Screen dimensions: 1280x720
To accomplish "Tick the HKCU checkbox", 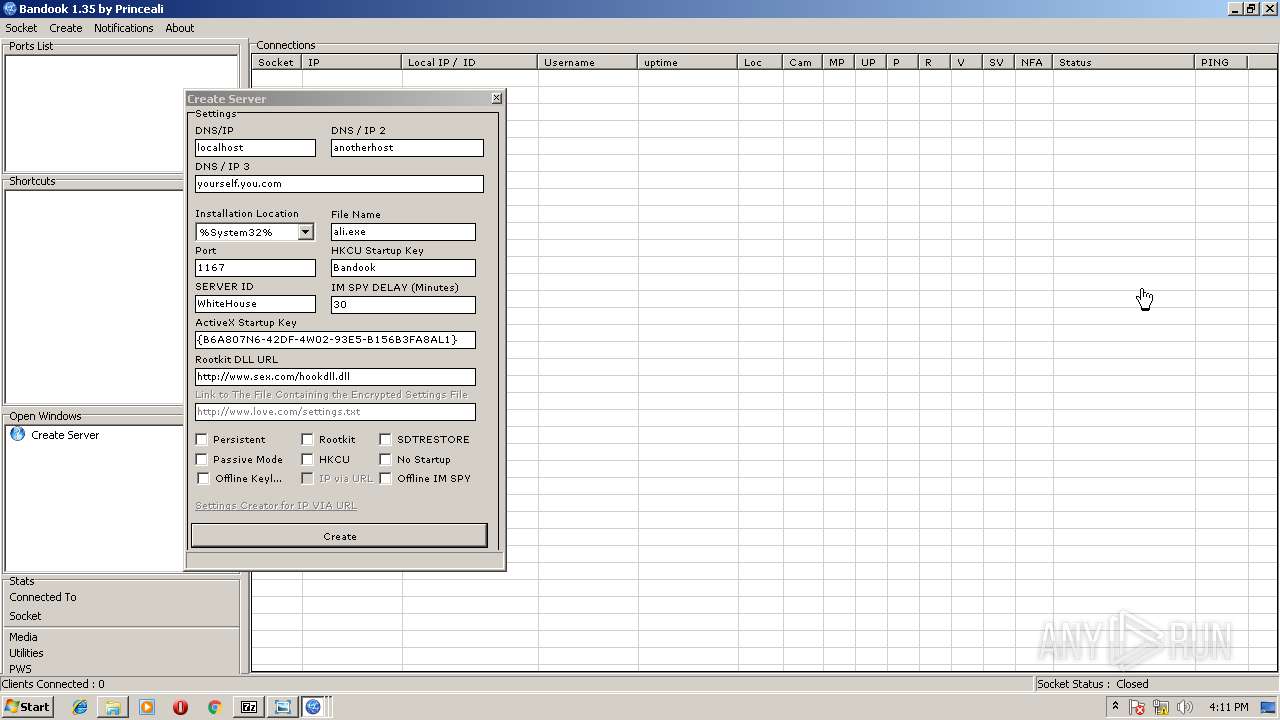I will pyautogui.click(x=307, y=459).
